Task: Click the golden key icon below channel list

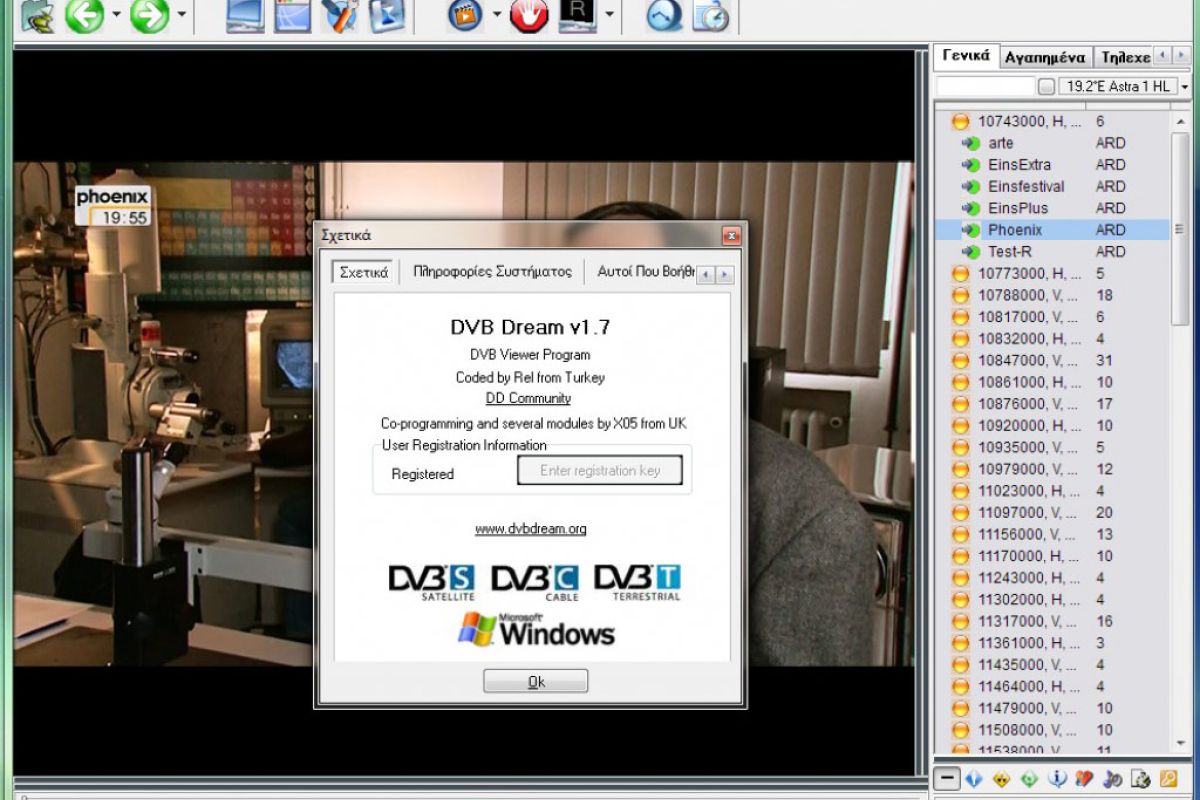Action: [1167, 779]
